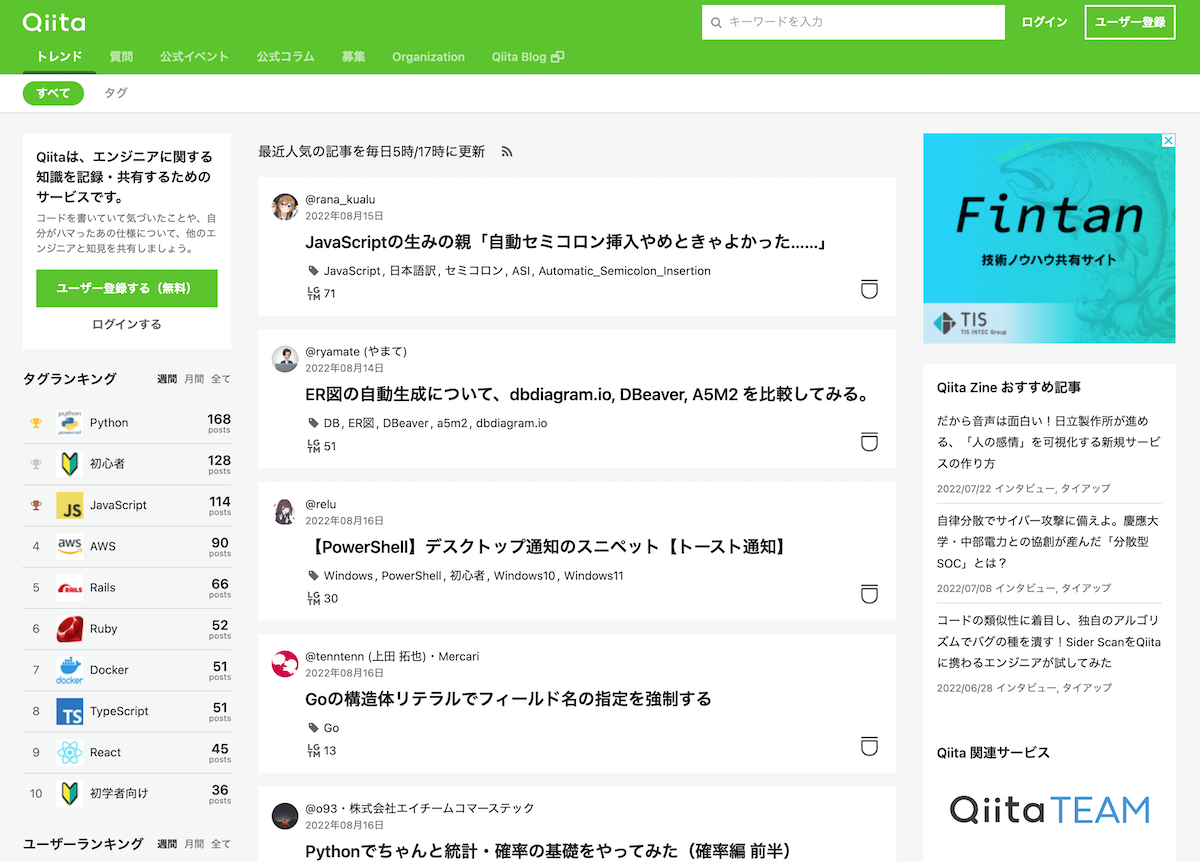The height and width of the screenshot is (862, 1200).
Task: Show user ranking for 全て
Action: [221, 844]
